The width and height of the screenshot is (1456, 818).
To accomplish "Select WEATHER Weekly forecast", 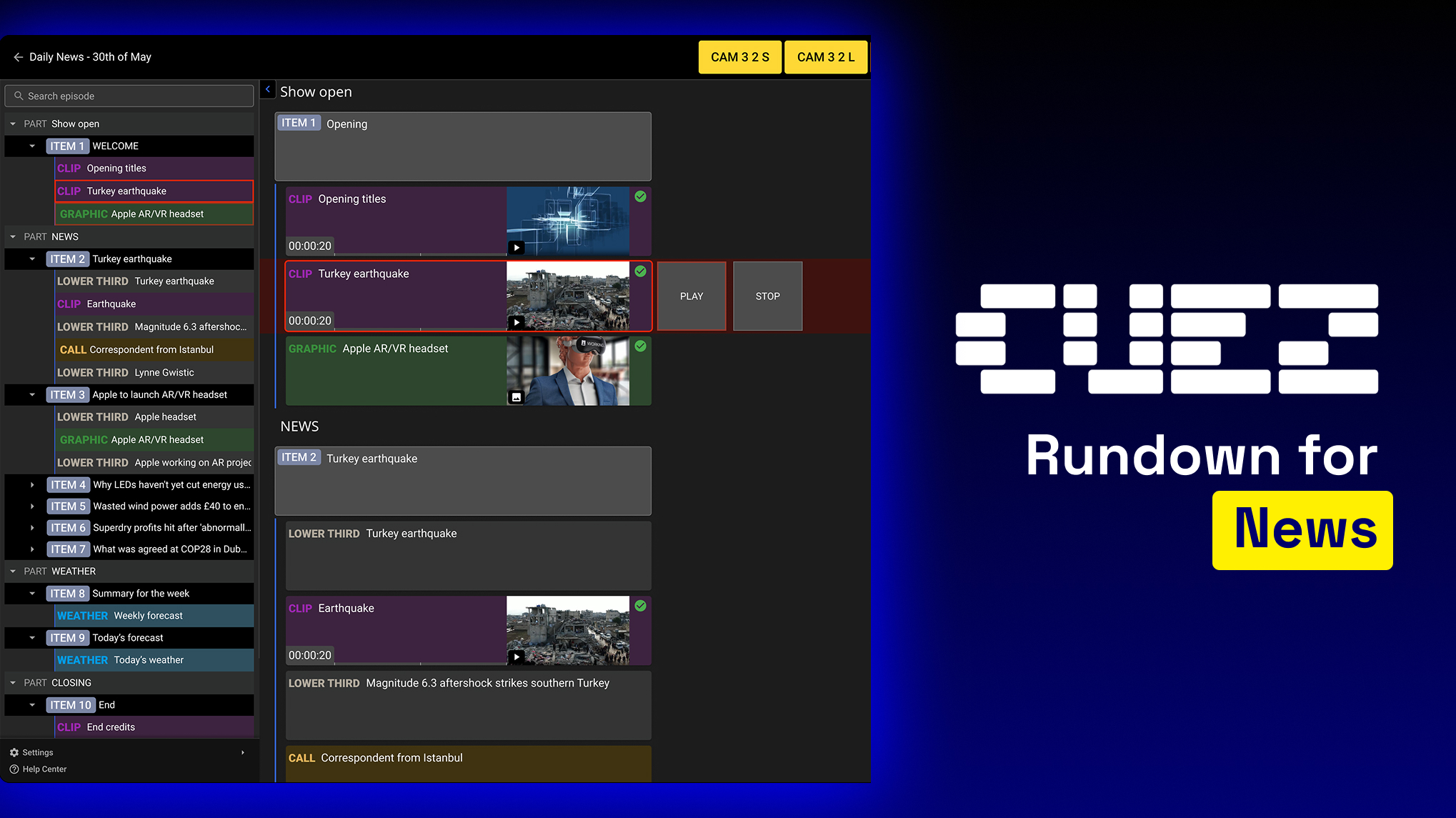I will point(154,615).
